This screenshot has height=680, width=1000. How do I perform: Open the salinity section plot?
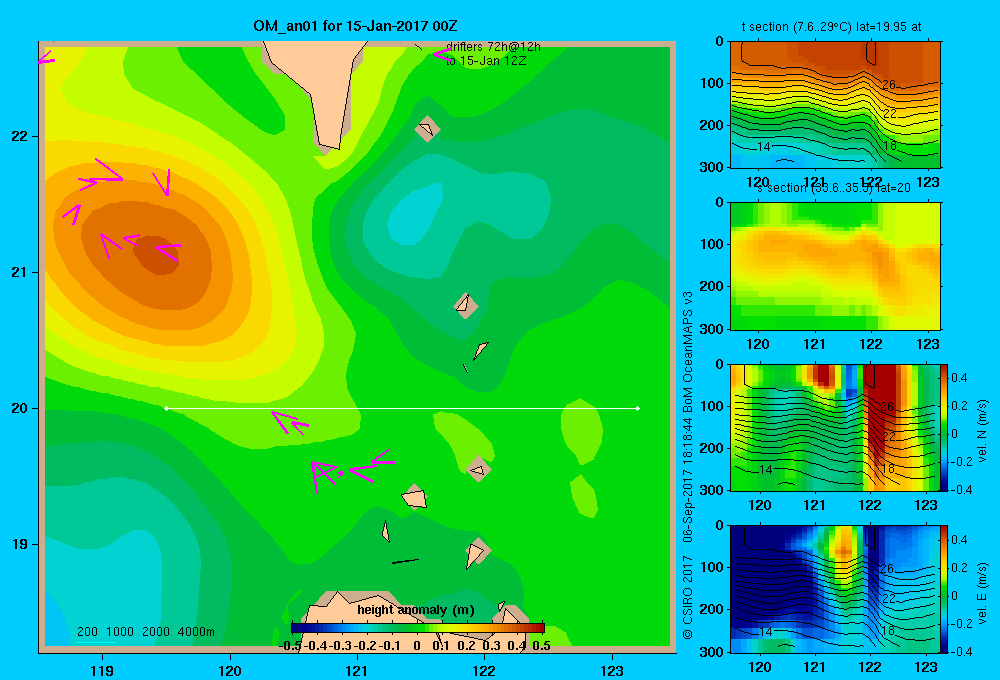835,266
